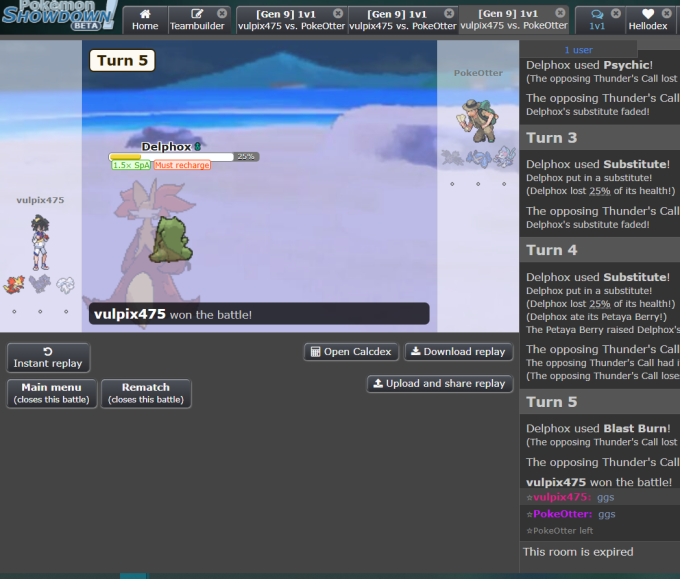Close the second Gen 9 1v1 battle tab
This screenshot has width=680, height=579.
point(449,13)
